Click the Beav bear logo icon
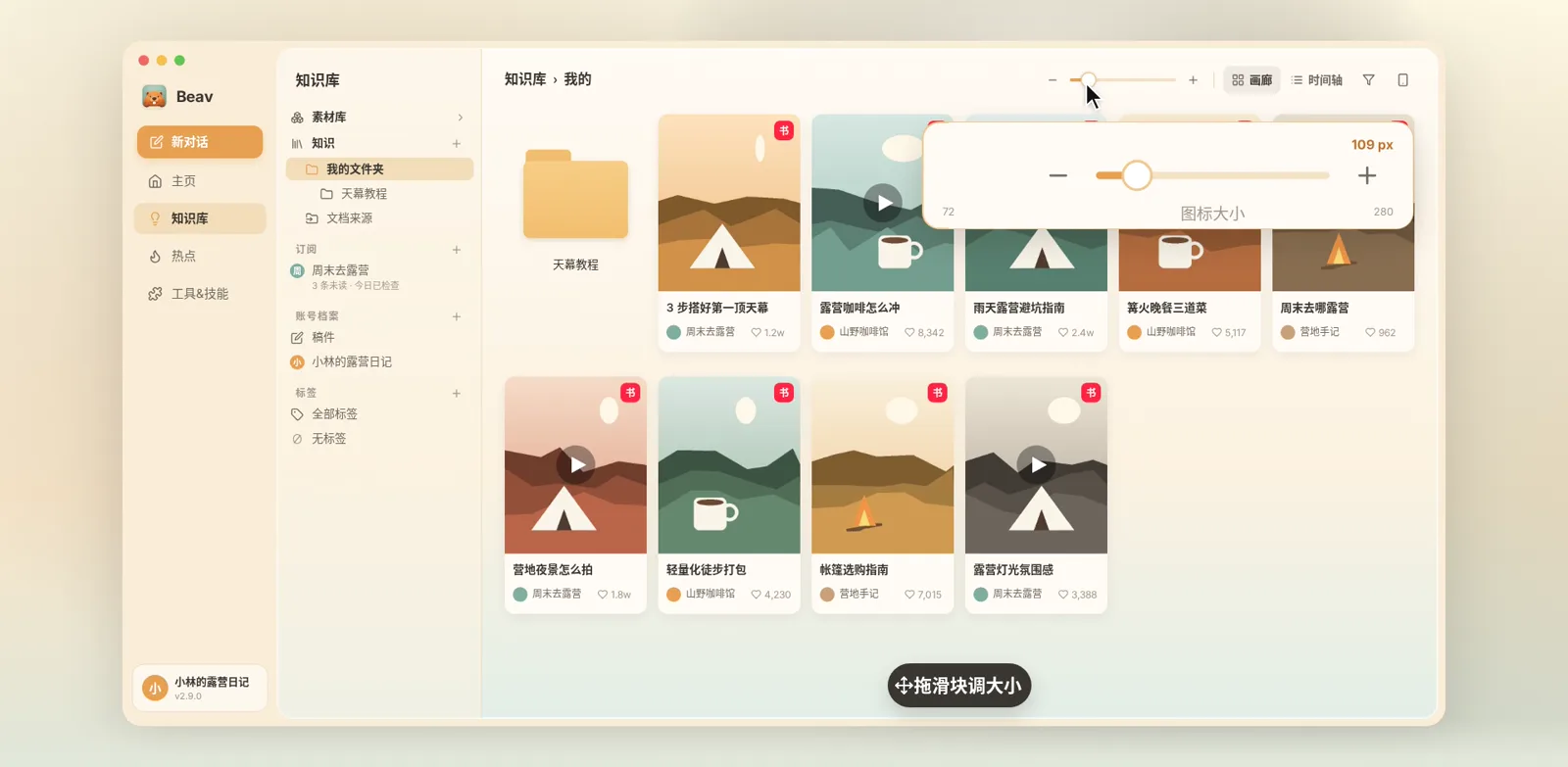This screenshot has height=767, width=1568. click(x=154, y=96)
